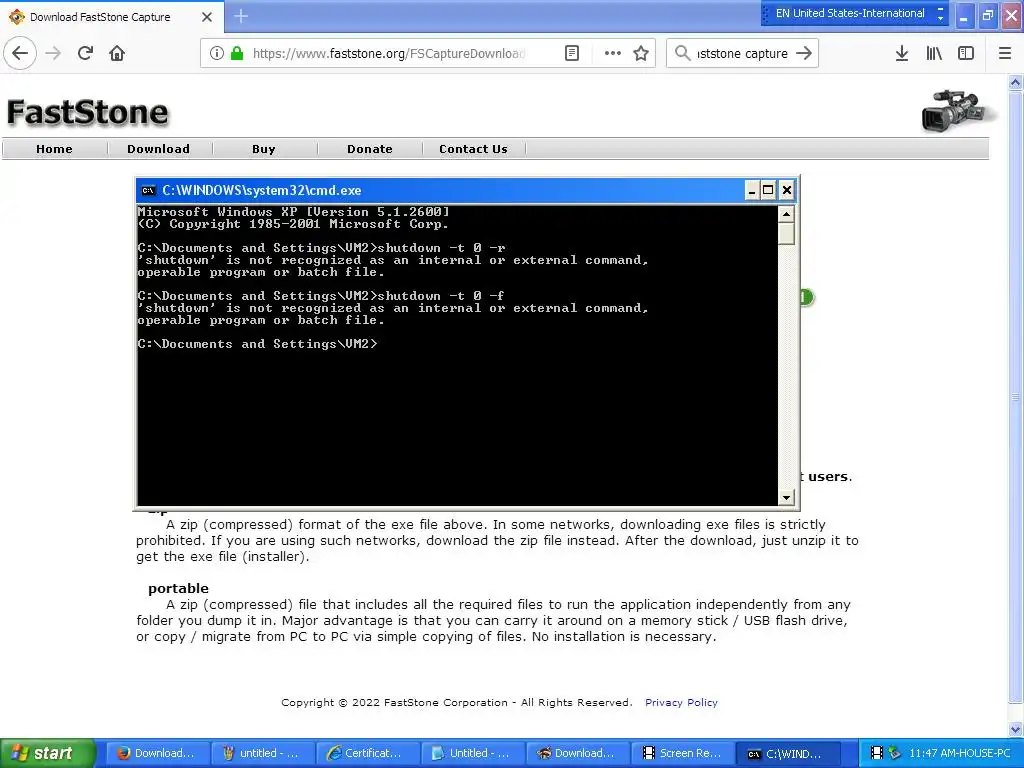Click the Firefox search box
The image size is (1024, 768).
coord(742,53)
